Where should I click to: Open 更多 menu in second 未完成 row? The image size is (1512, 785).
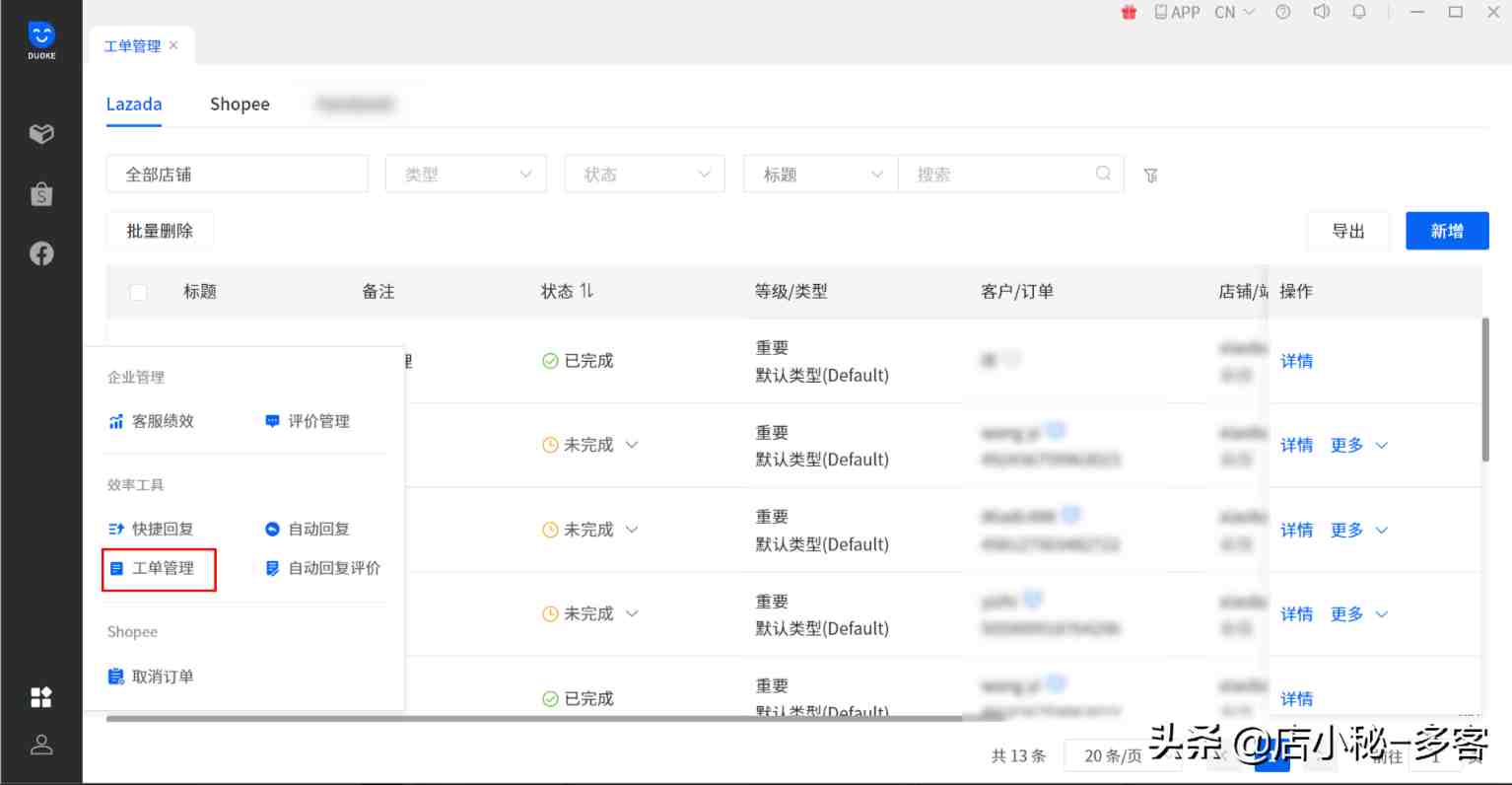(1358, 531)
